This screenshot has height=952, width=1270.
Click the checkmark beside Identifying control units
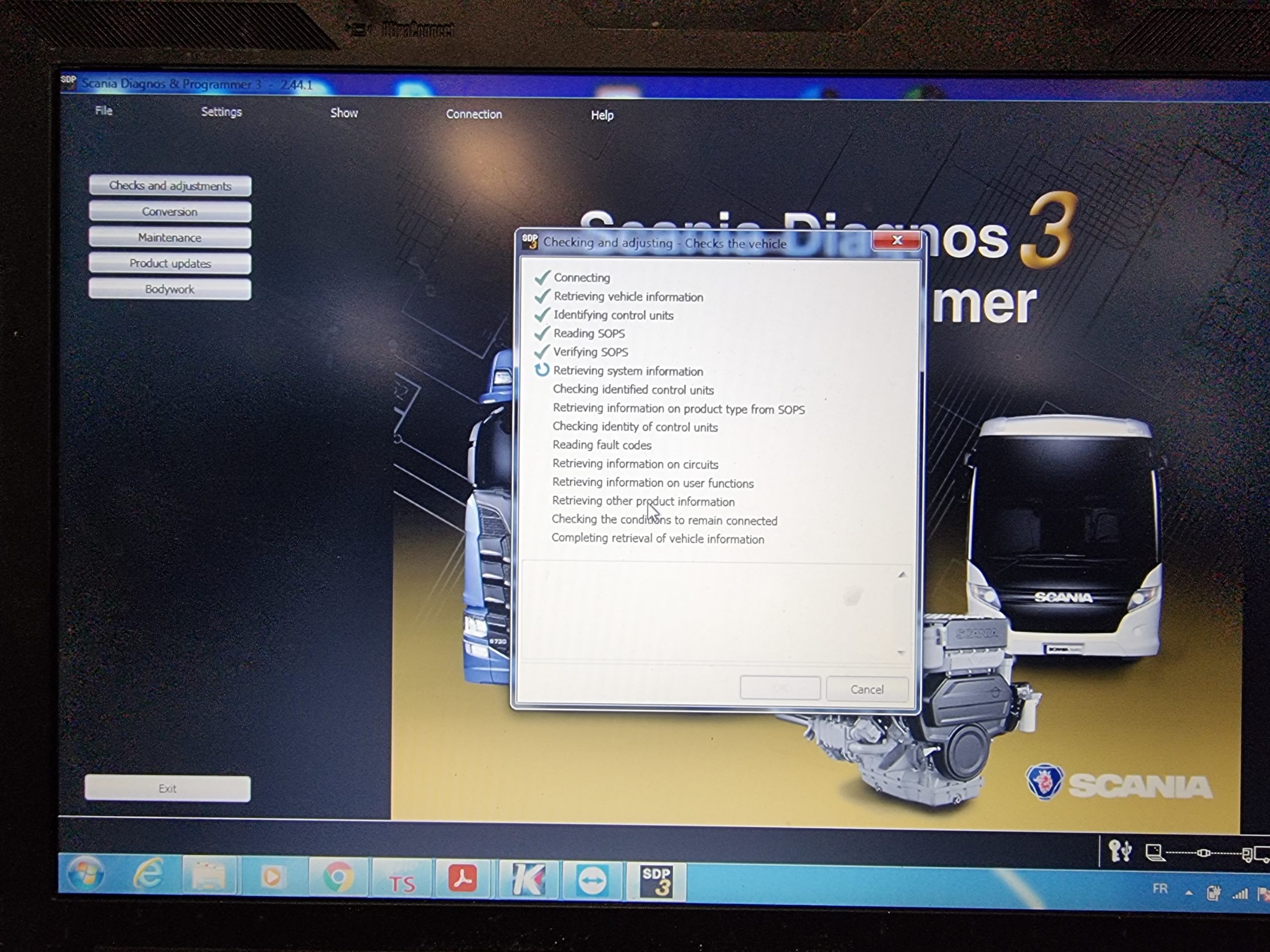click(542, 314)
